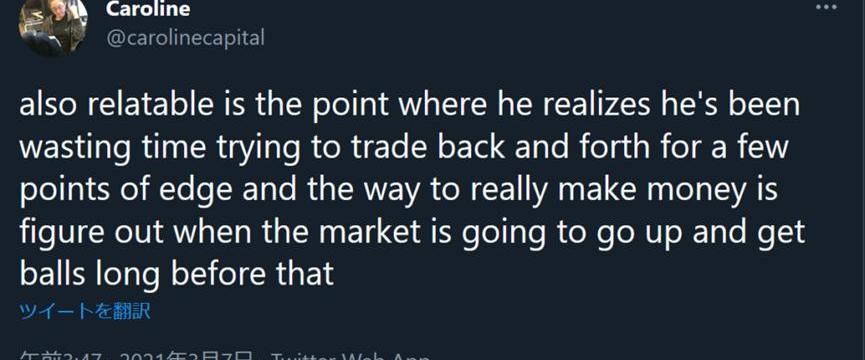
Task: Open the 午前3:47 timestamp link
Action: pyautogui.click(x=62, y=356)
